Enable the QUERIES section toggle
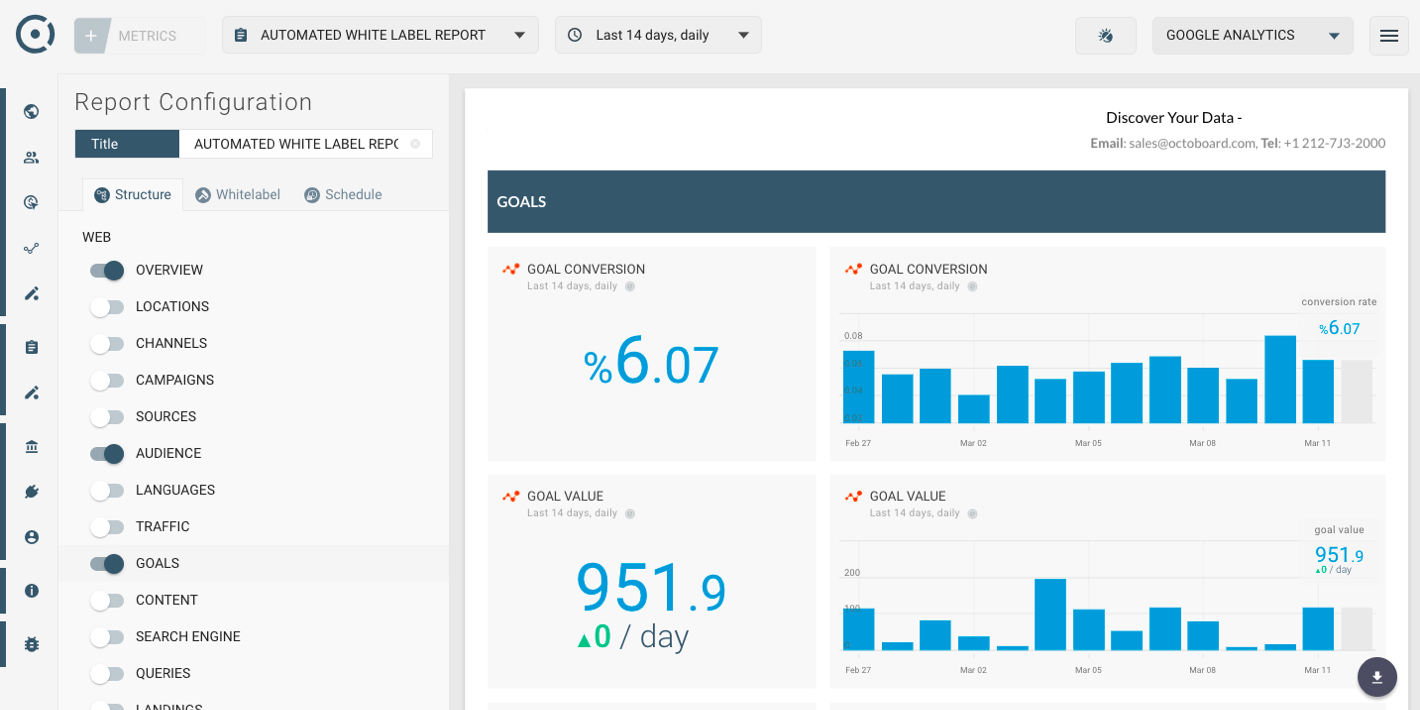This screenshot has width=1420, height=710. click(107, 674)
